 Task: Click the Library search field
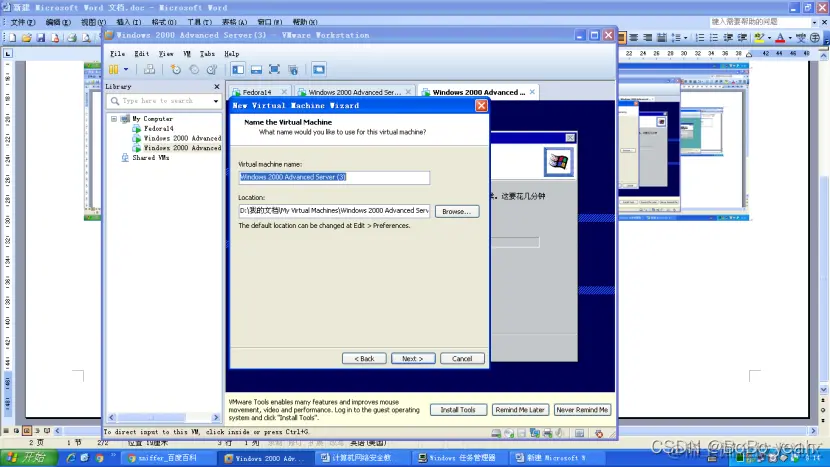point(166,101)
